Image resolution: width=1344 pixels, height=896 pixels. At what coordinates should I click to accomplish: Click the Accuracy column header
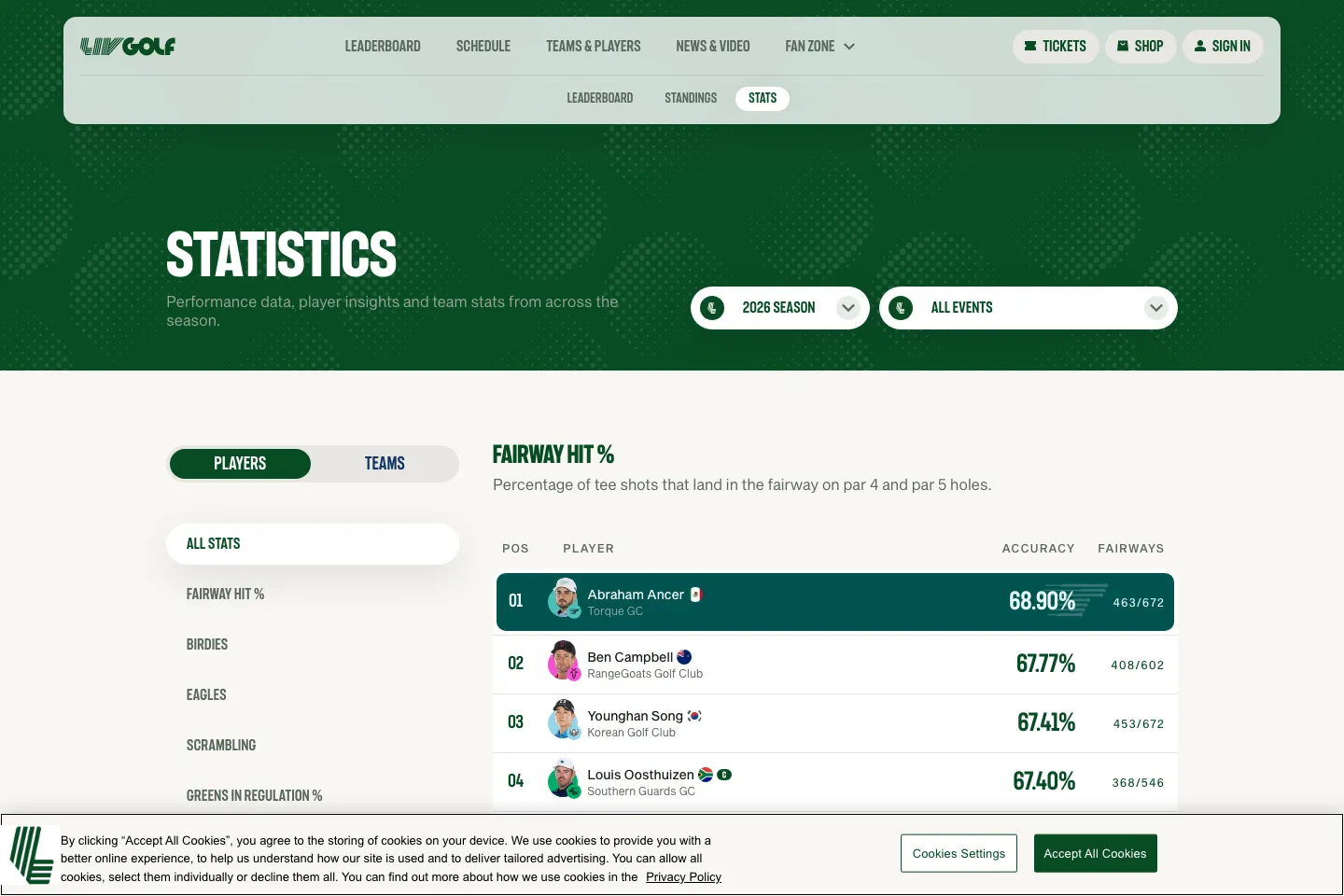coord(1038,549)
